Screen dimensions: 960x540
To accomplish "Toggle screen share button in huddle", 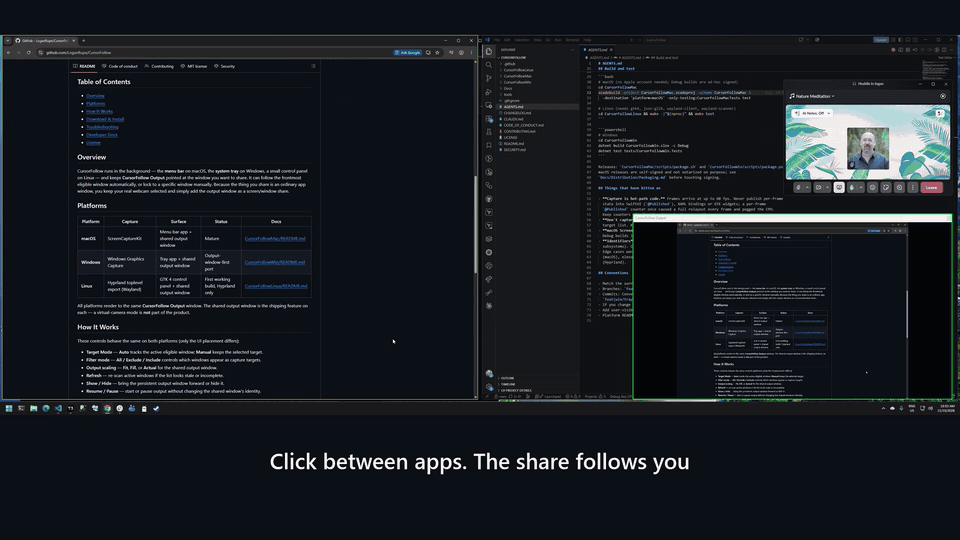I will coord(839,187).
